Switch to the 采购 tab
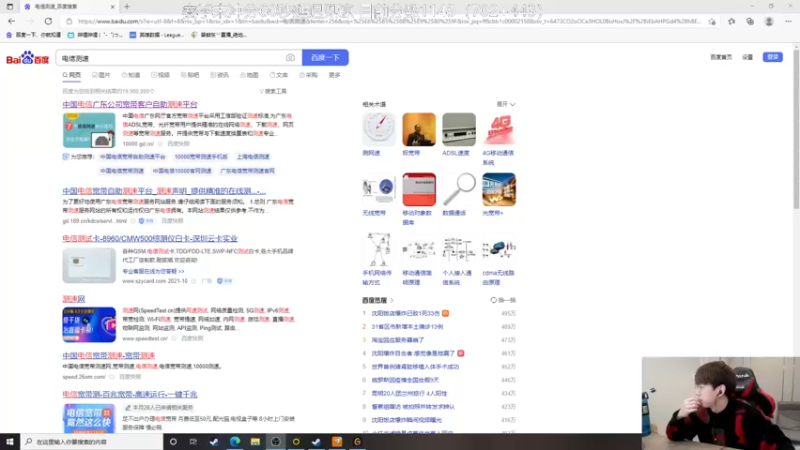Screen dimensions: 800x450 308,75
